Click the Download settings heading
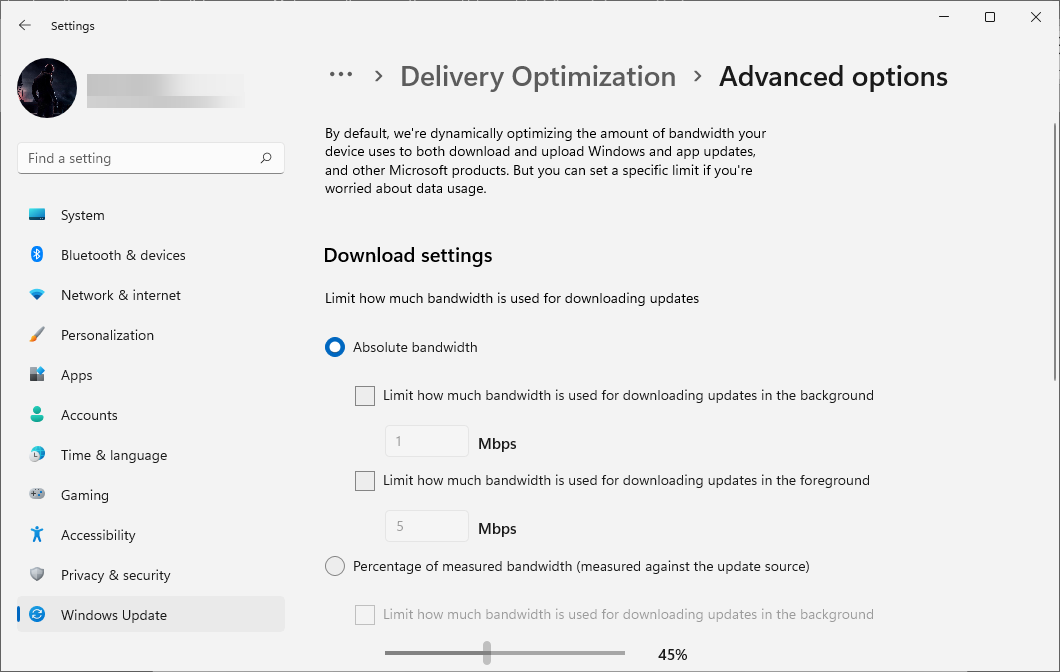This screenshot has height=672, width=1060. tap(408, 256)
